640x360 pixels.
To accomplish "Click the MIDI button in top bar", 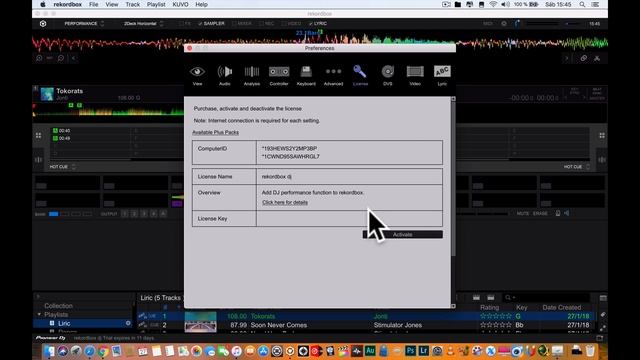I will (488, 24).
